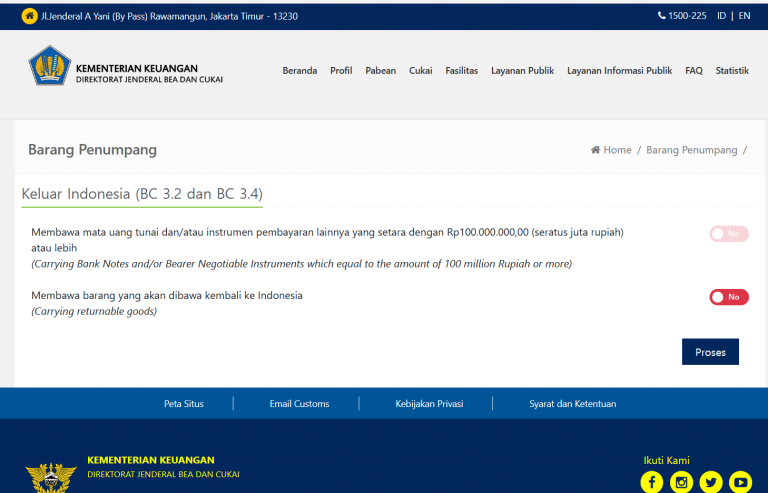Click the phone icon next to 1500-225
Image resolution: width=768 pixels, height=493 pixels.
[x=662, y=16]
